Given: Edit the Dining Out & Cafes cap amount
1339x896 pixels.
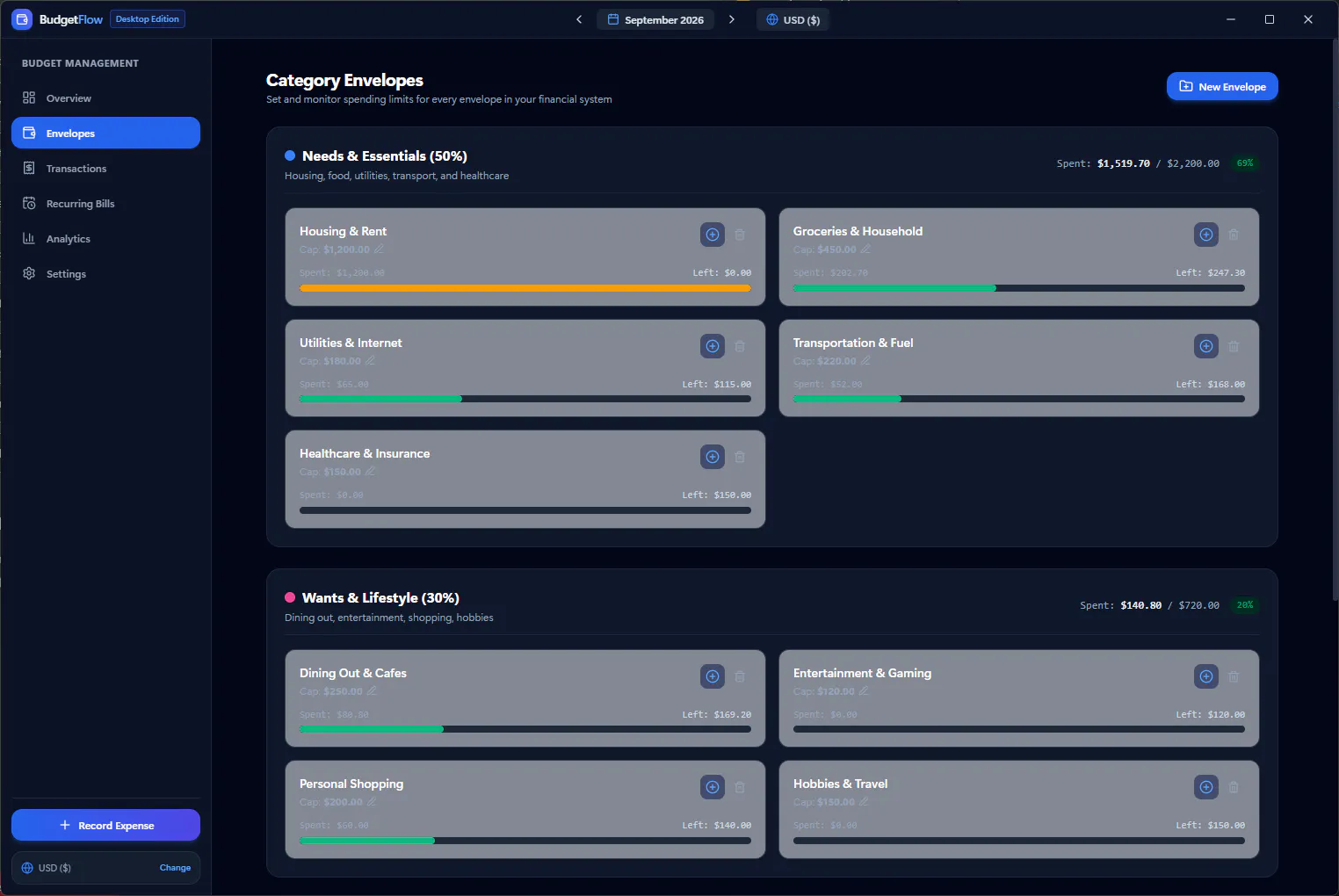Looking at the screenshot, I should click(372, 691).
